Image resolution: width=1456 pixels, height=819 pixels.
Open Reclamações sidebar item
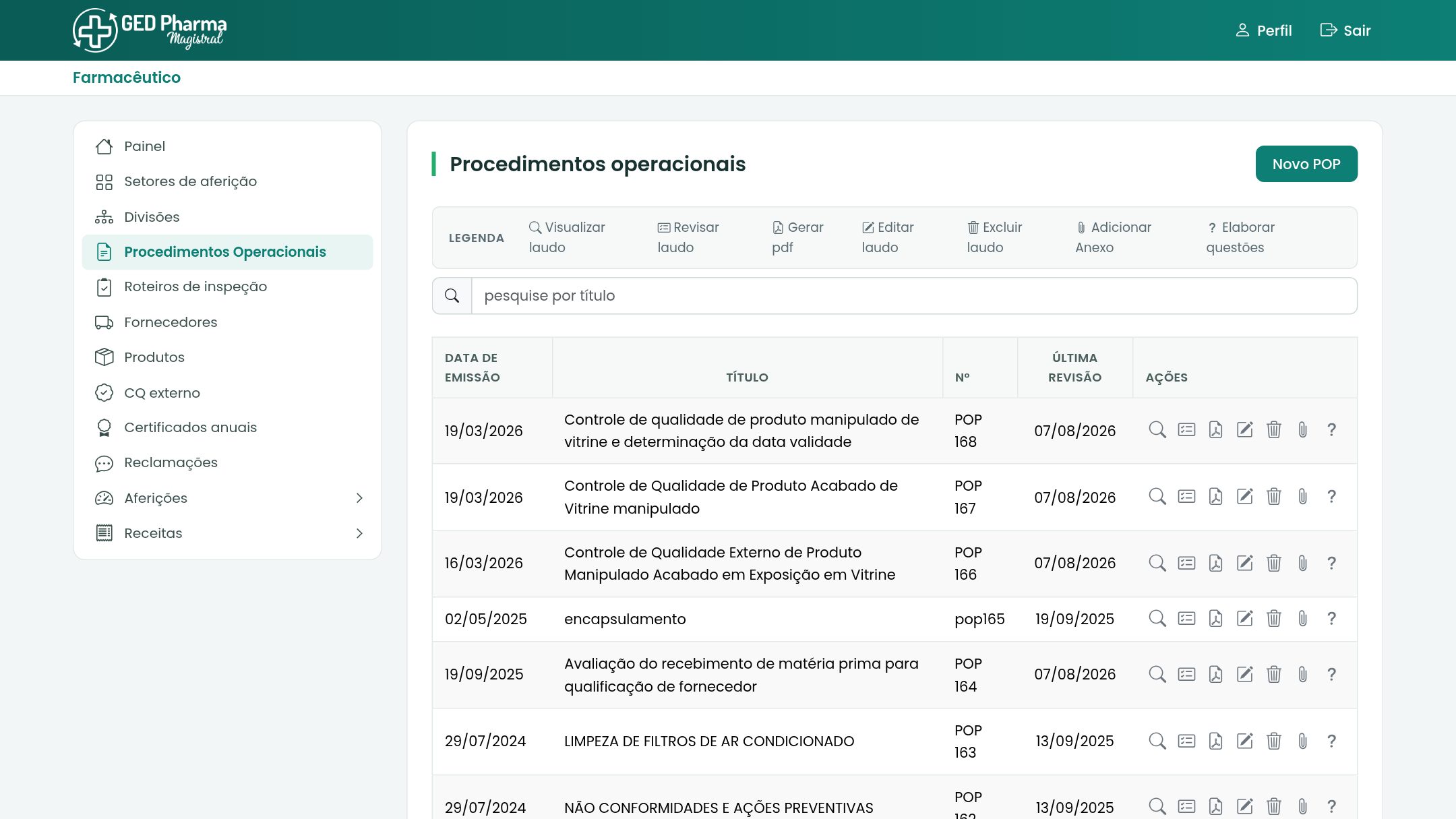pyautogui.click(x=227, y=463)
